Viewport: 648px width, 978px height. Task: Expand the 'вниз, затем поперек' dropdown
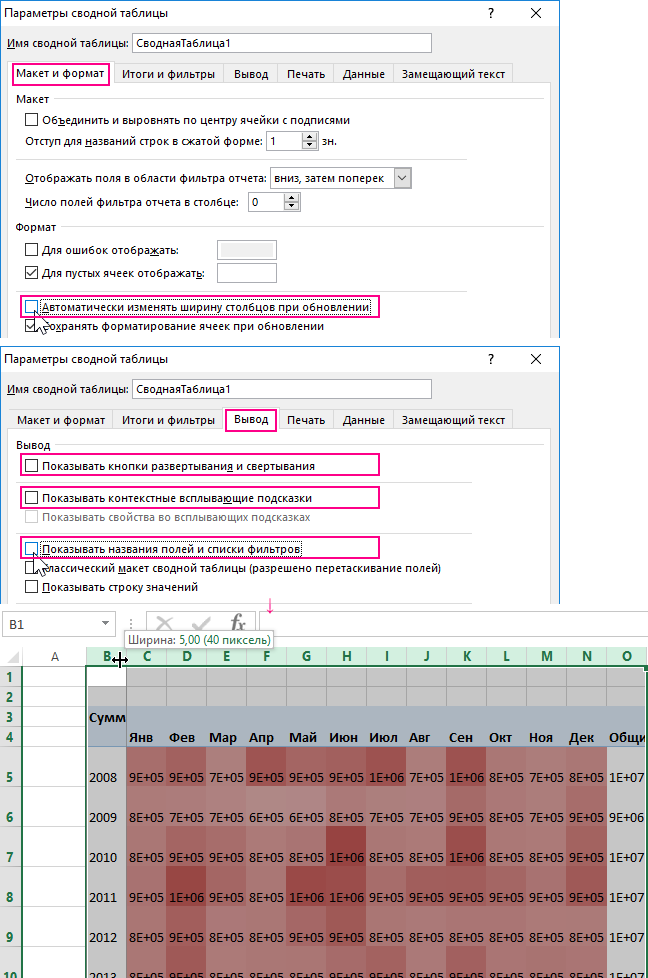402,177
